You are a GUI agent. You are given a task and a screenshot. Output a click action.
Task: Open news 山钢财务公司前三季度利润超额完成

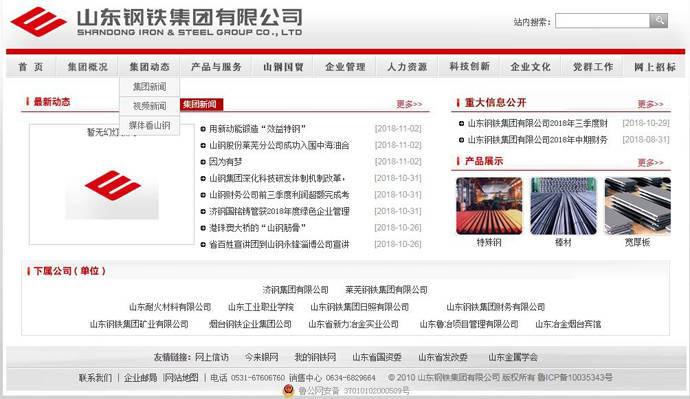[279, 195]
